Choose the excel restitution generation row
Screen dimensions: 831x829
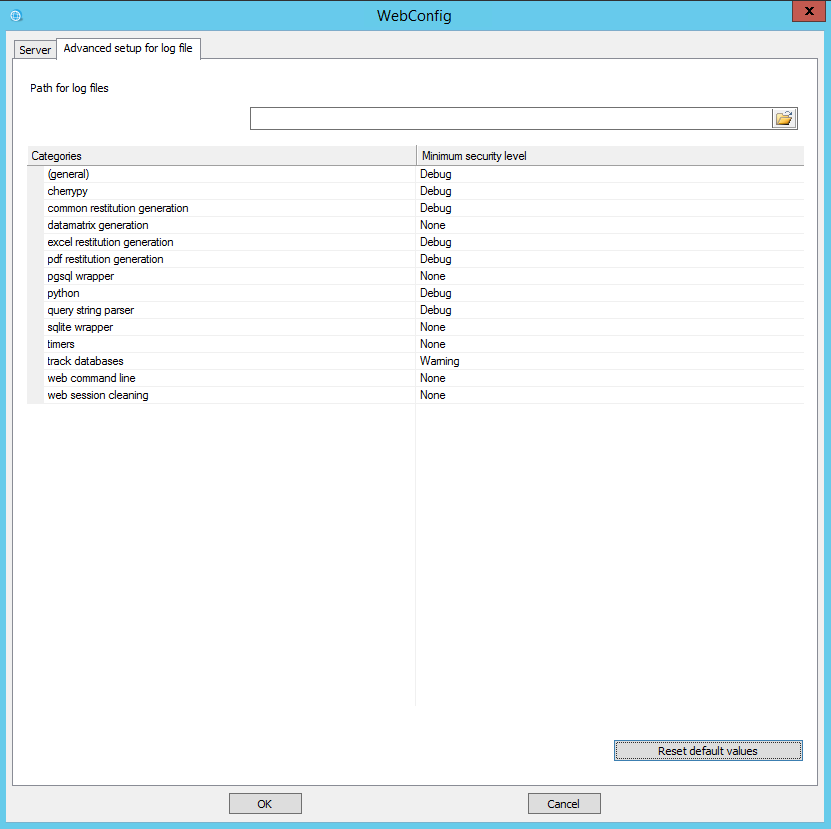click(110, 242)
